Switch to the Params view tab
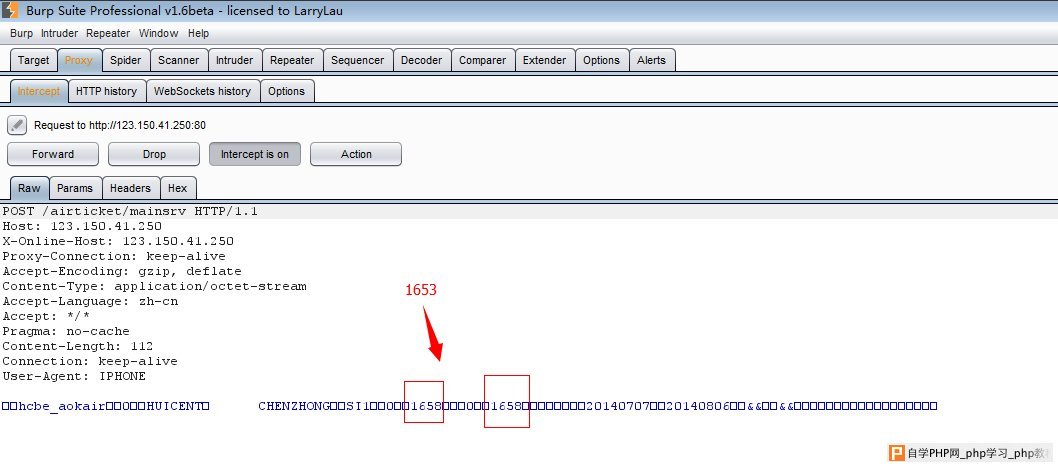Viewport: 1058px width, 467px height. (75, 188)
